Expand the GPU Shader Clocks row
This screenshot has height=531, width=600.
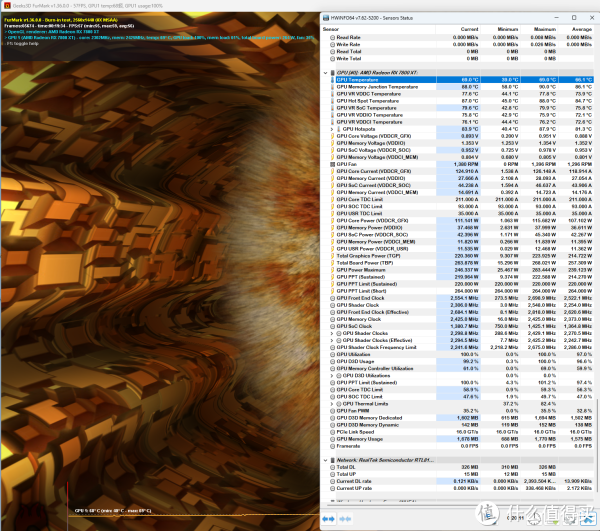(x=332, y=333)
